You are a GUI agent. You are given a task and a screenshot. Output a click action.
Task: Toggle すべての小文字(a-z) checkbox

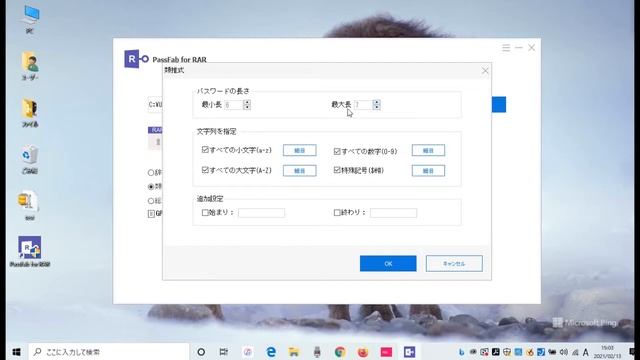pyautogui.click(x=205, y=150)
